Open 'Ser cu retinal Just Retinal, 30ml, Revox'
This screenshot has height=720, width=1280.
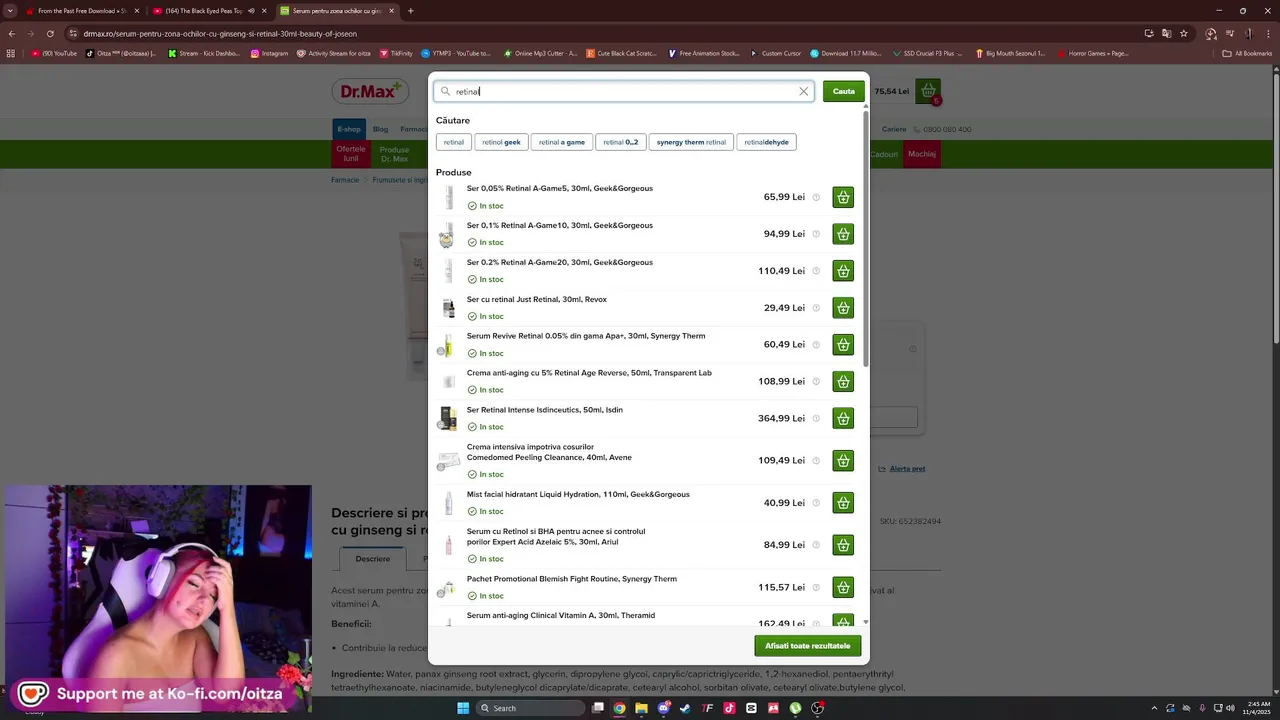pos(537,299)
